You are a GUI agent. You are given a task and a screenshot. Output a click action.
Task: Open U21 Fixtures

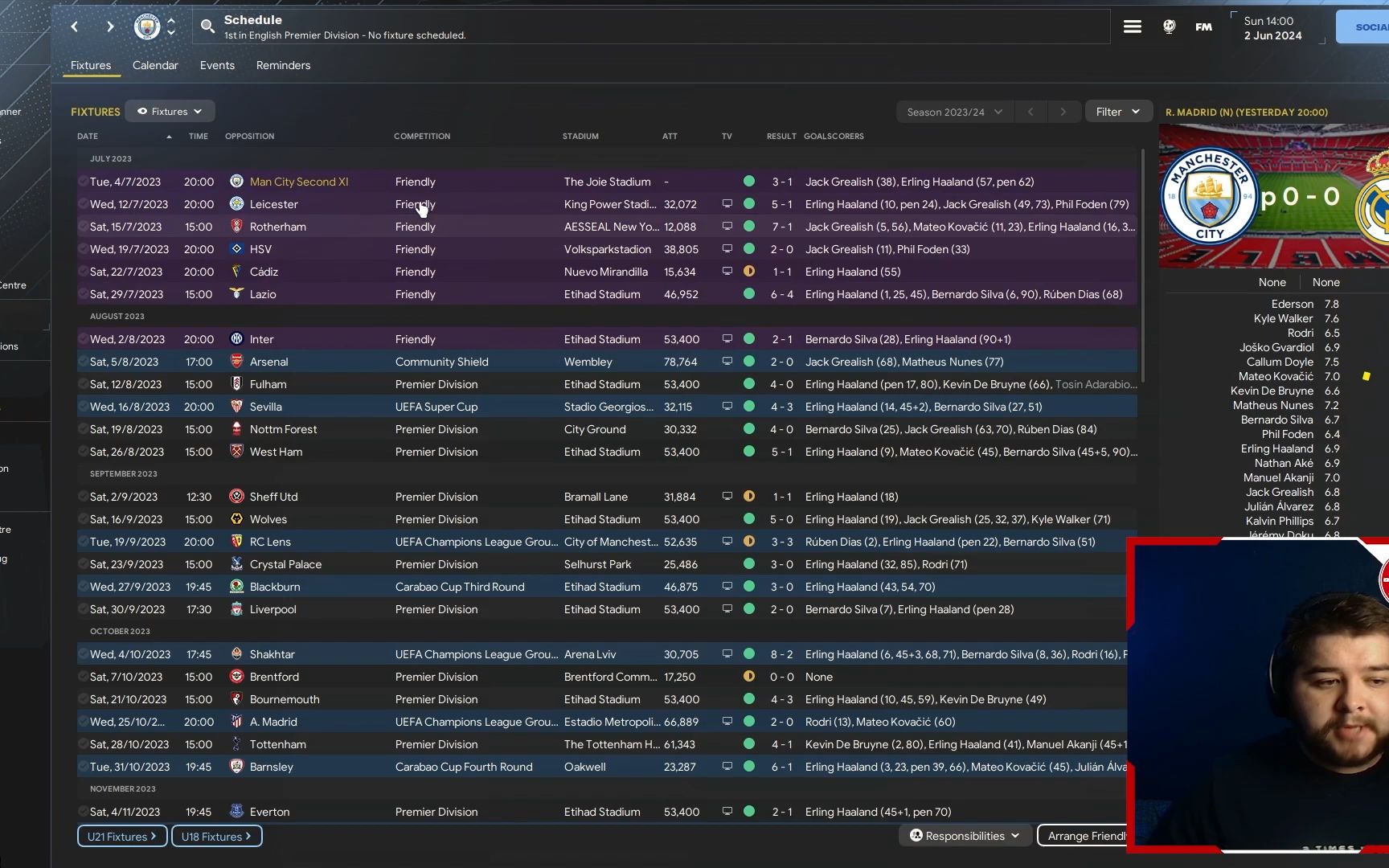click(122, 836)
